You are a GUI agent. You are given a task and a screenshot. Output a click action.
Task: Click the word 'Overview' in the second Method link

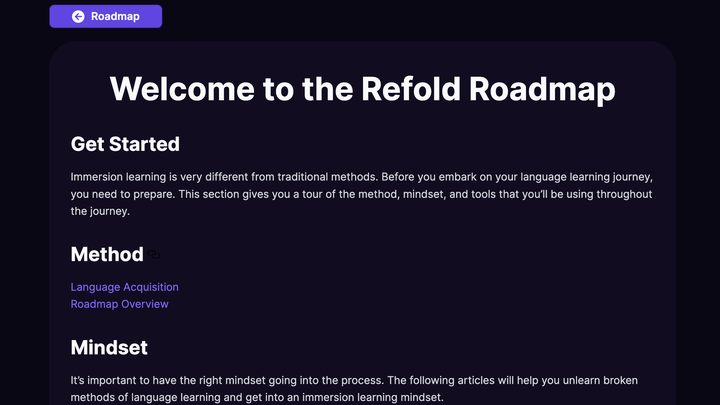[145, 304]
